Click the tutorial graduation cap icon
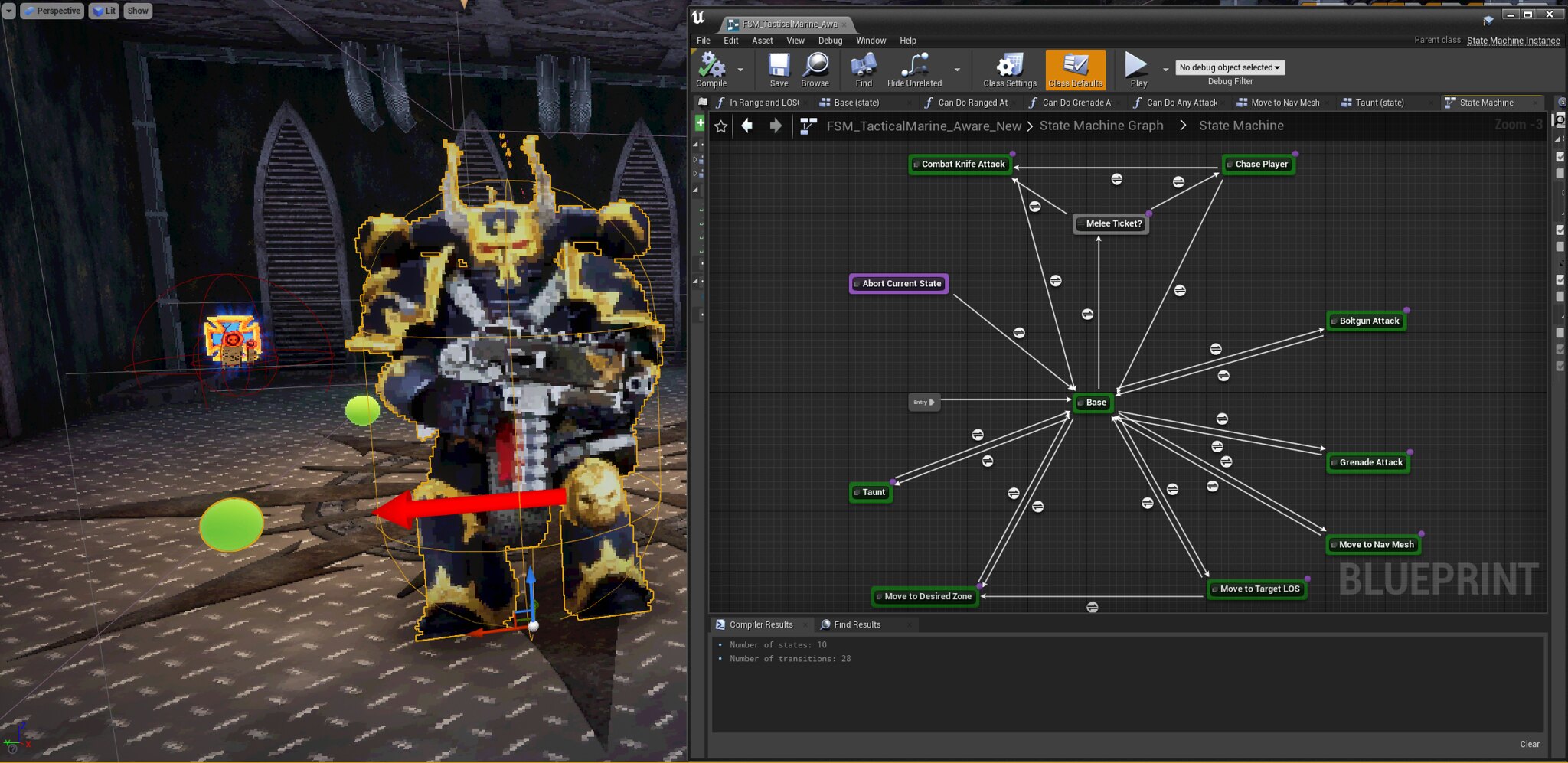This screenshot has height=763, width=1568. (x=1488, y=20)
